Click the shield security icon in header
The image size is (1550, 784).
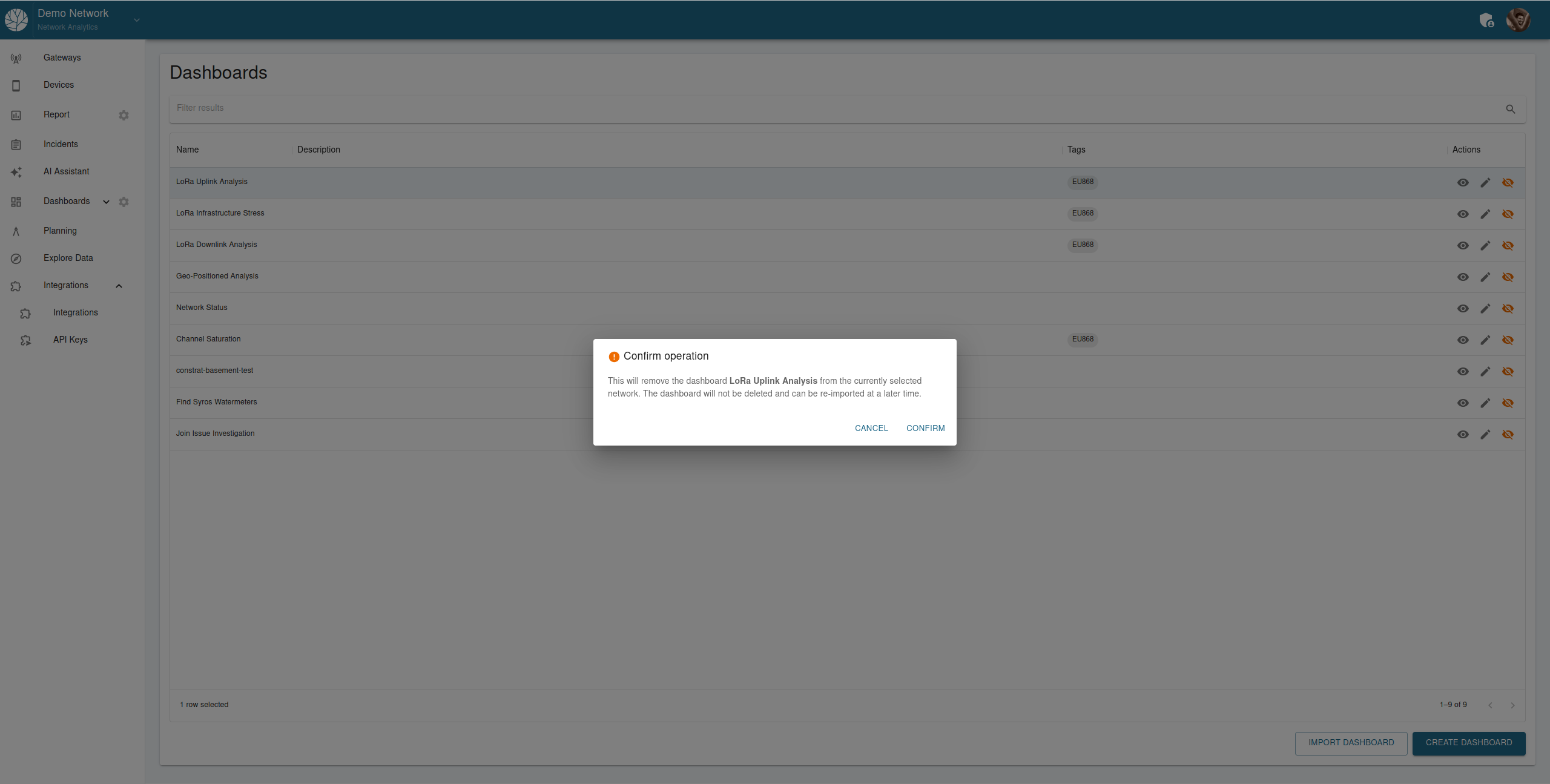tap(1486, 21)
